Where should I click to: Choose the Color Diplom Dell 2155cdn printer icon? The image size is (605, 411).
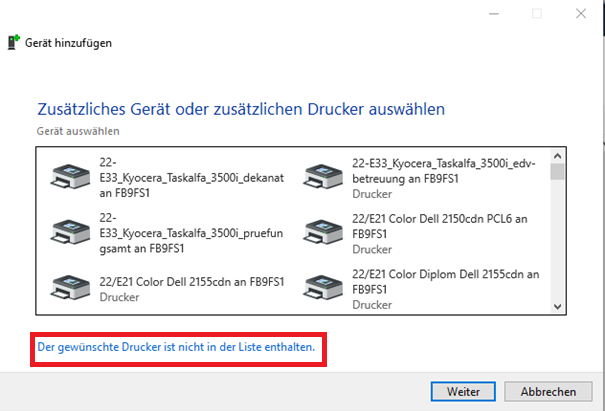(323, 288)
